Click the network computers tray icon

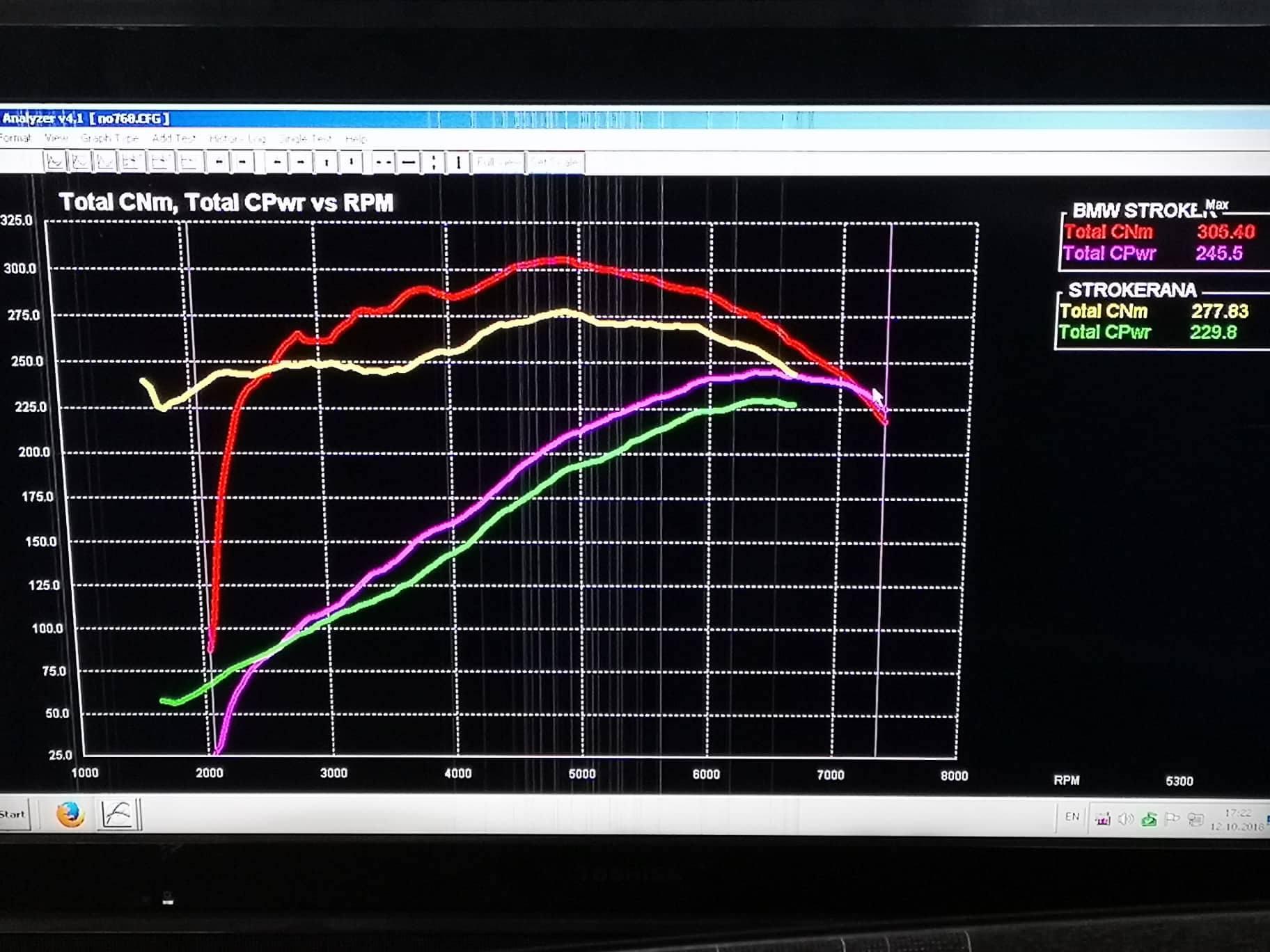1195,818
